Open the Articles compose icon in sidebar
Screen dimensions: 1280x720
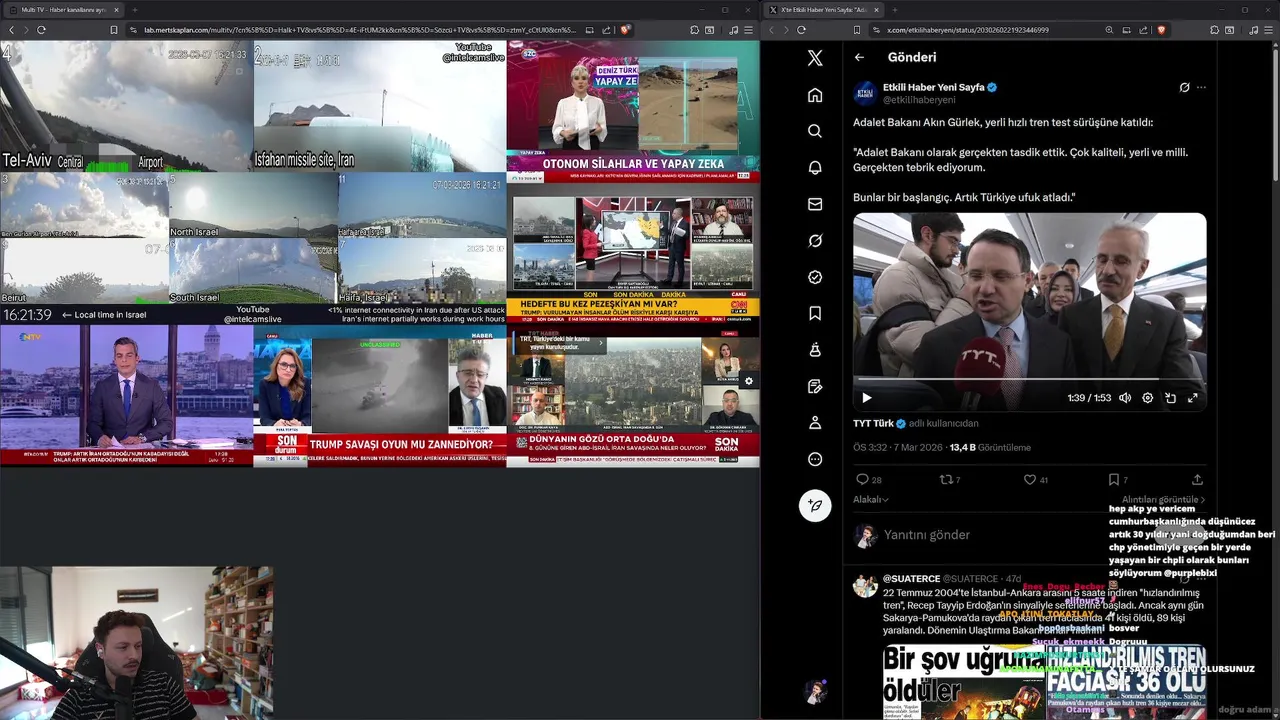click(815, 387)
